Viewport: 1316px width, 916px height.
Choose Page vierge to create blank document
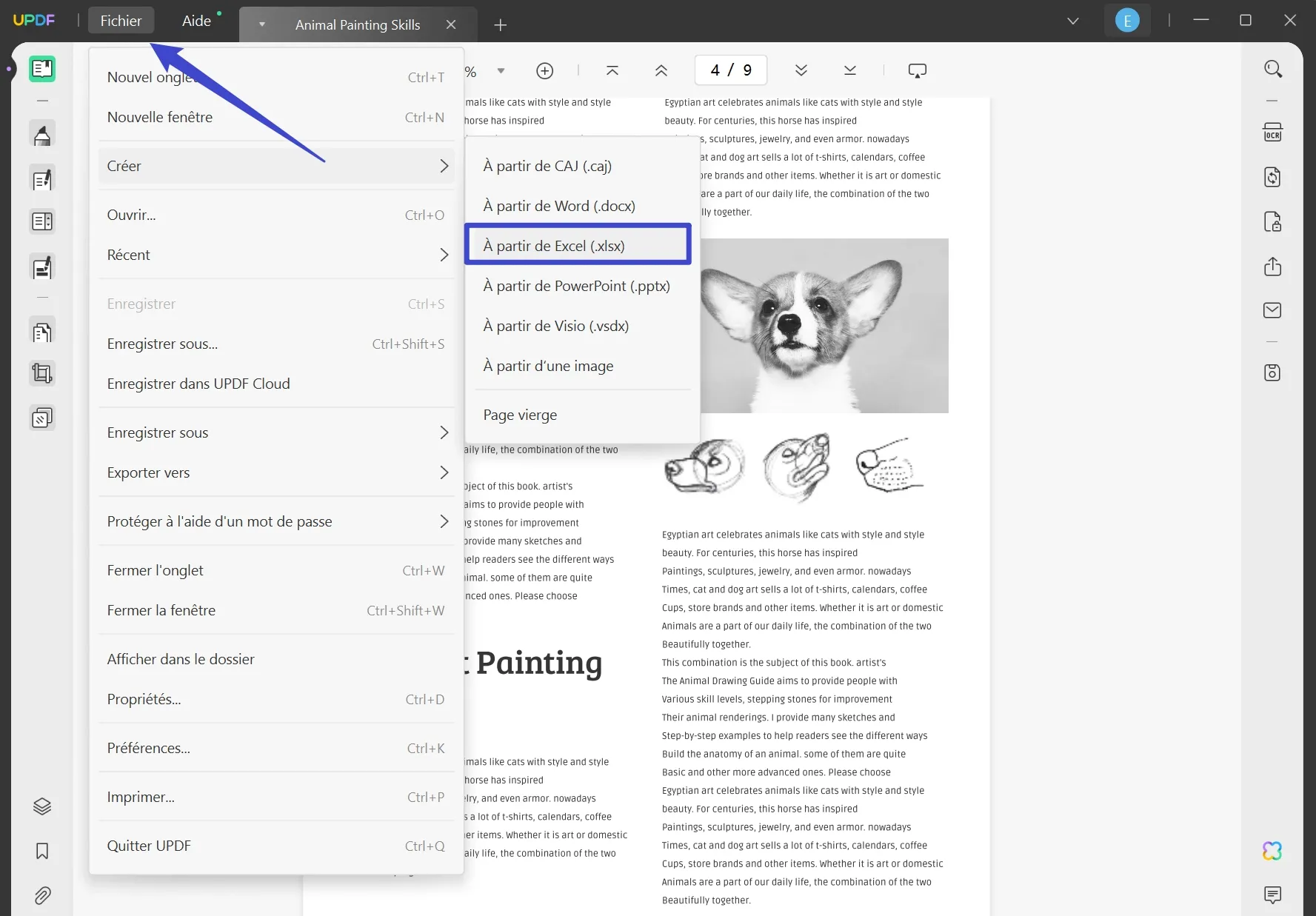520,415
